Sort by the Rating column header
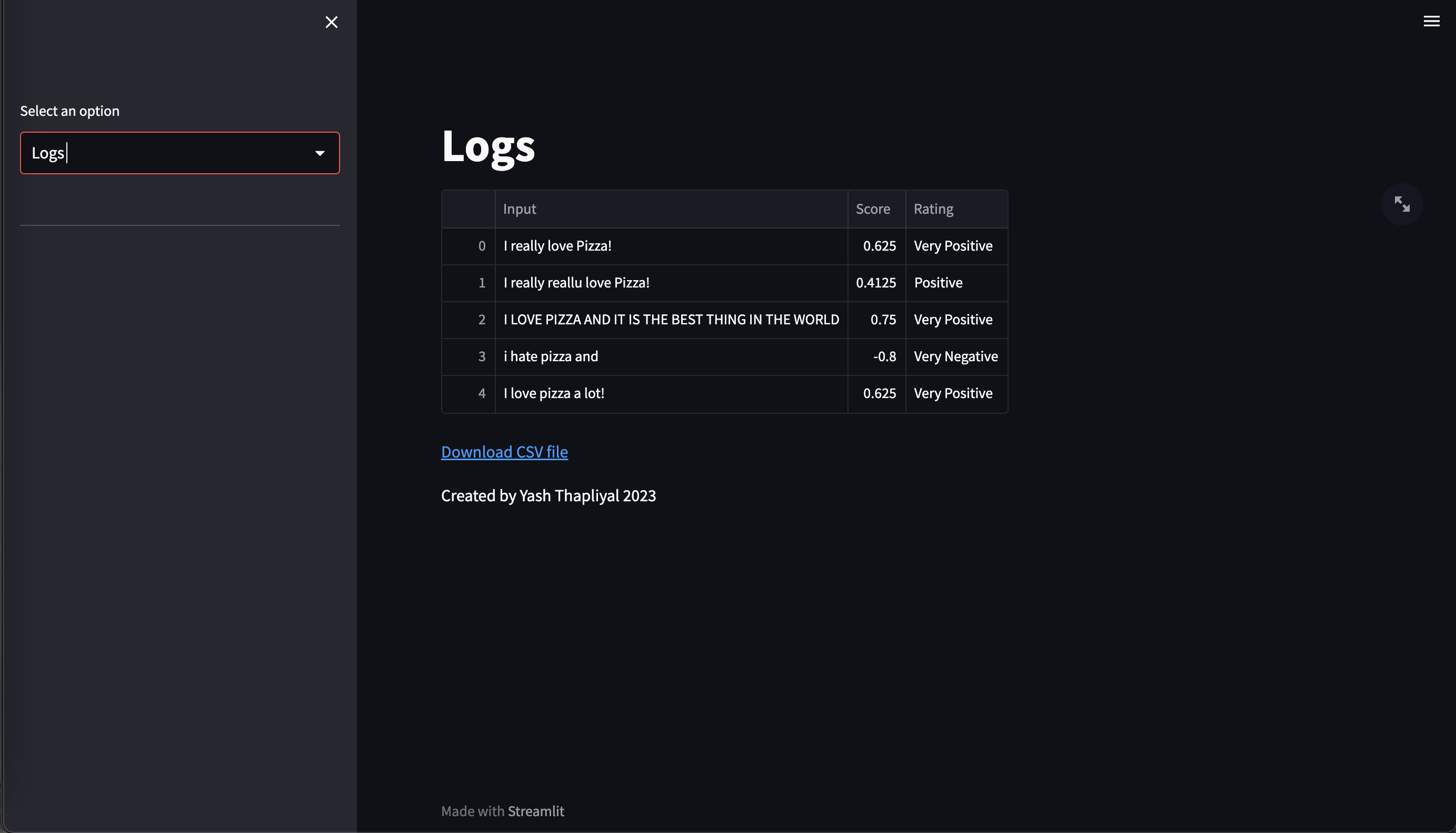Viewport: 1456px width, 833px height. pyautogui.click(x=933, y=210)
